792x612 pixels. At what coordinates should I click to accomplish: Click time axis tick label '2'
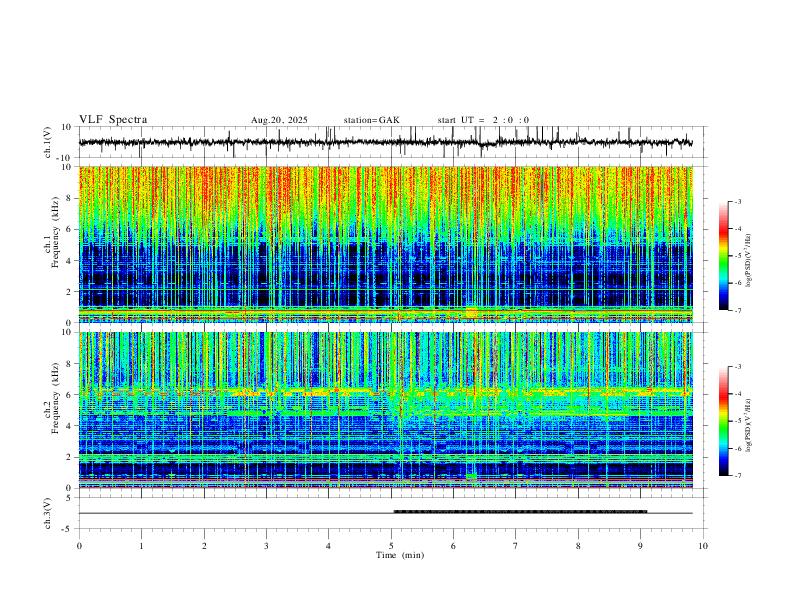[204, 546]
